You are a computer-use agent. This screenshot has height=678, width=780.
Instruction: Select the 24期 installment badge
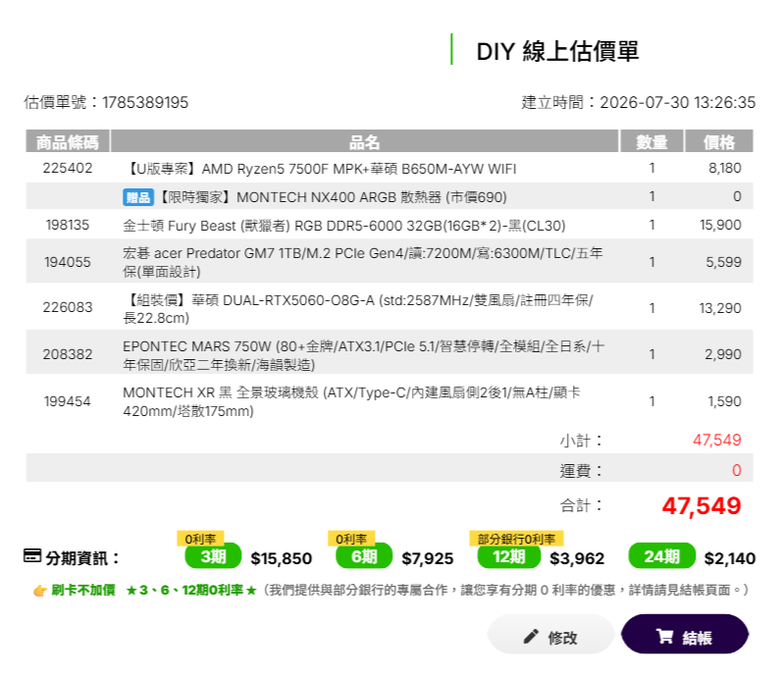[x=662, y=556]
